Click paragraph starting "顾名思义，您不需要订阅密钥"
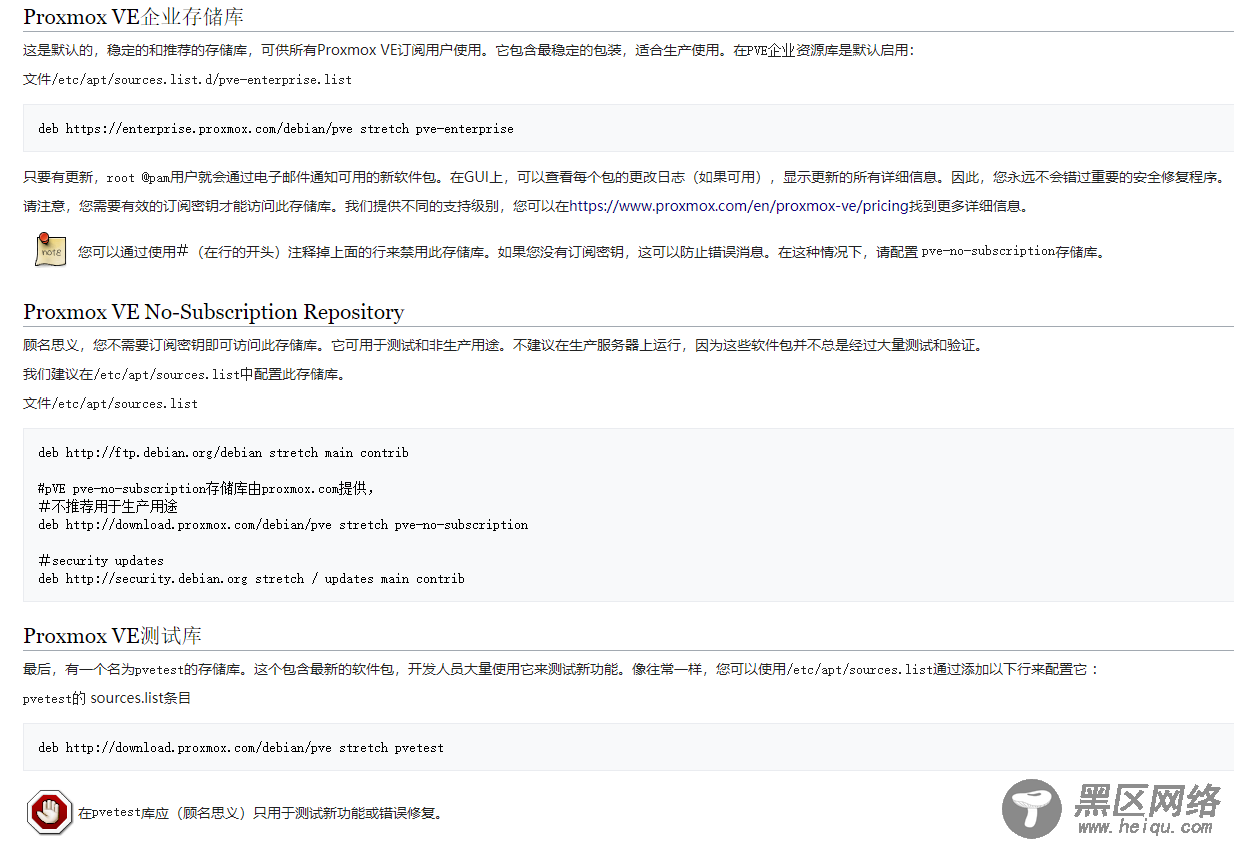Image resolution: width=1234 pixels, height=844 pixels. click(505, 345)
